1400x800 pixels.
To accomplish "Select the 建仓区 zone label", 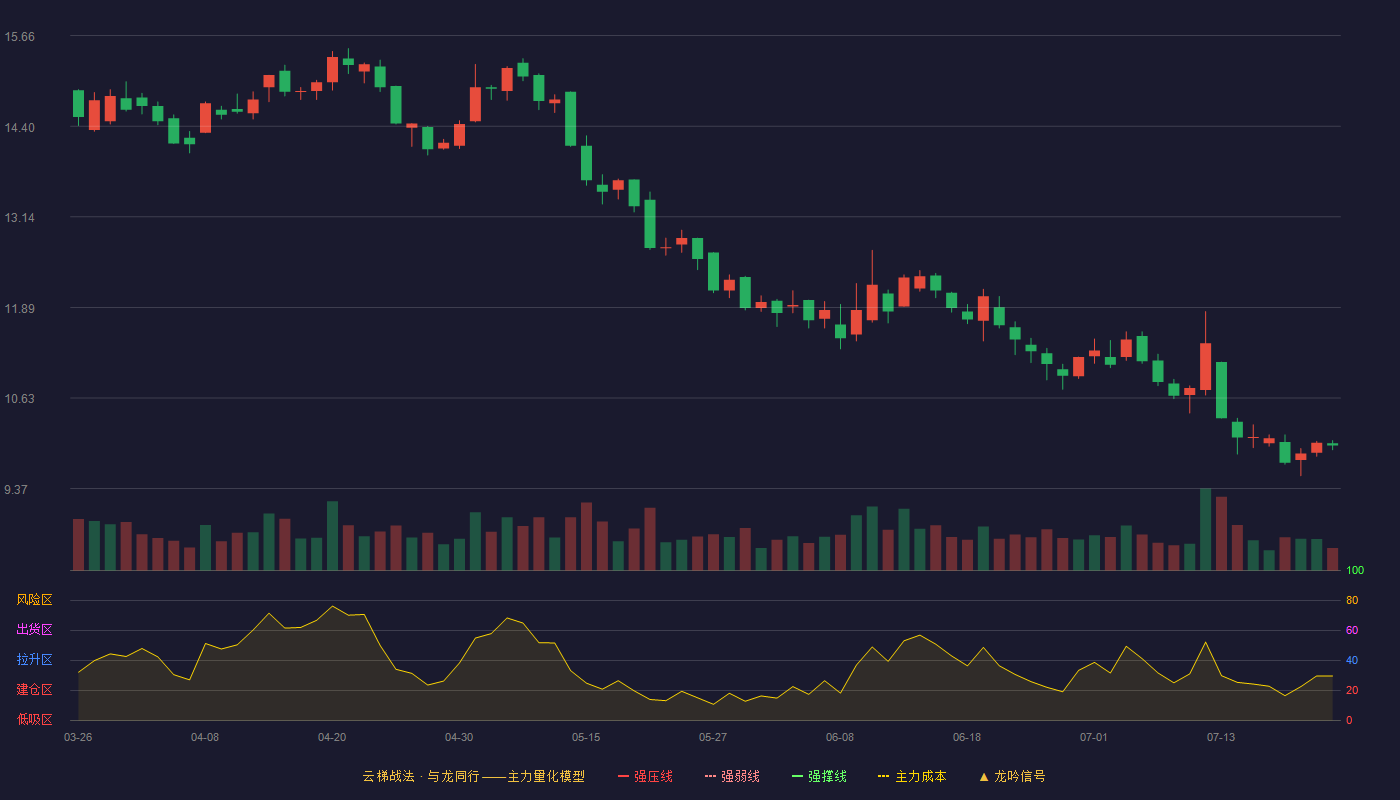I will 34,690.
